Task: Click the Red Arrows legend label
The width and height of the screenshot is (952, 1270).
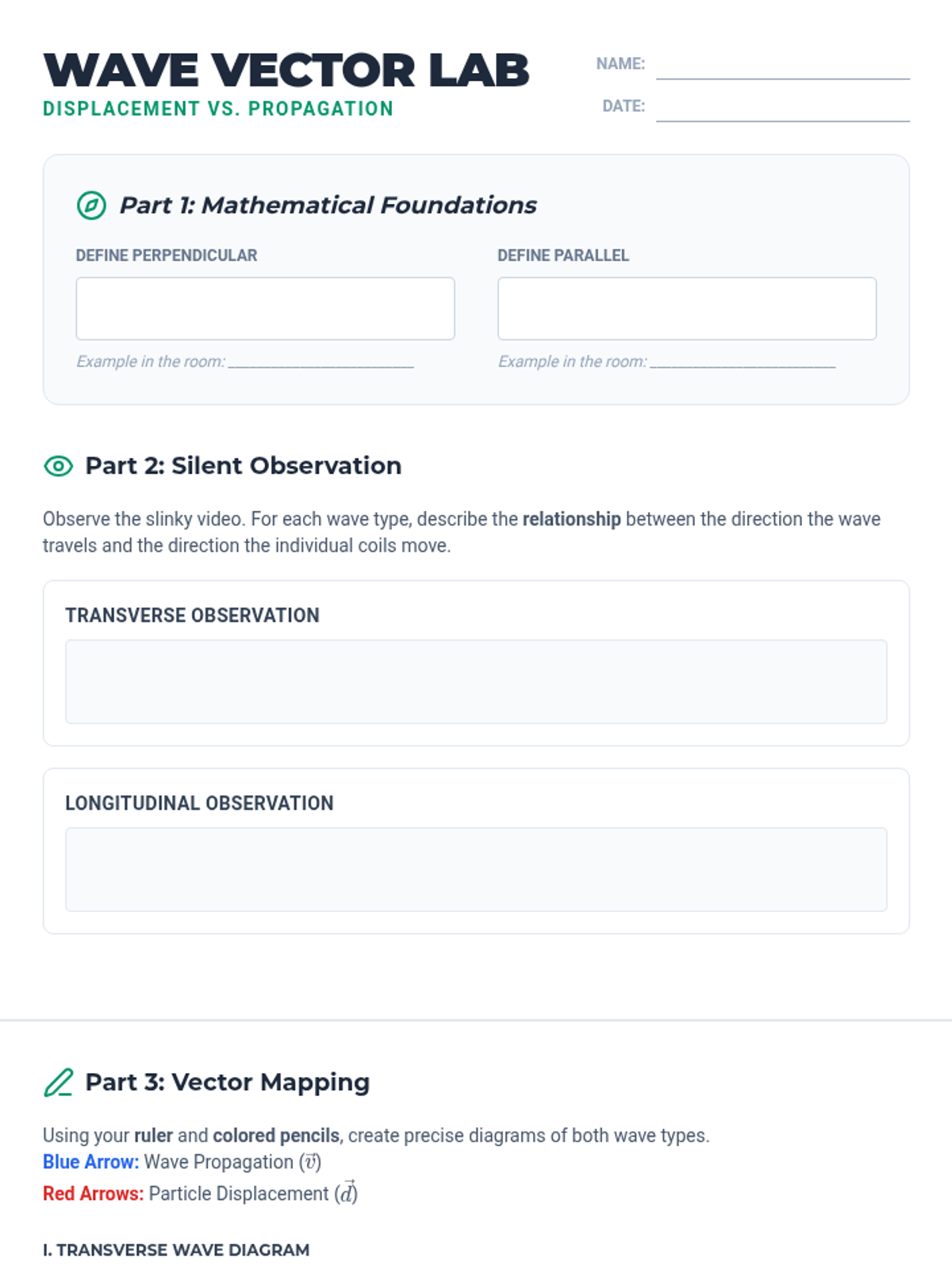Action: 93,1194
